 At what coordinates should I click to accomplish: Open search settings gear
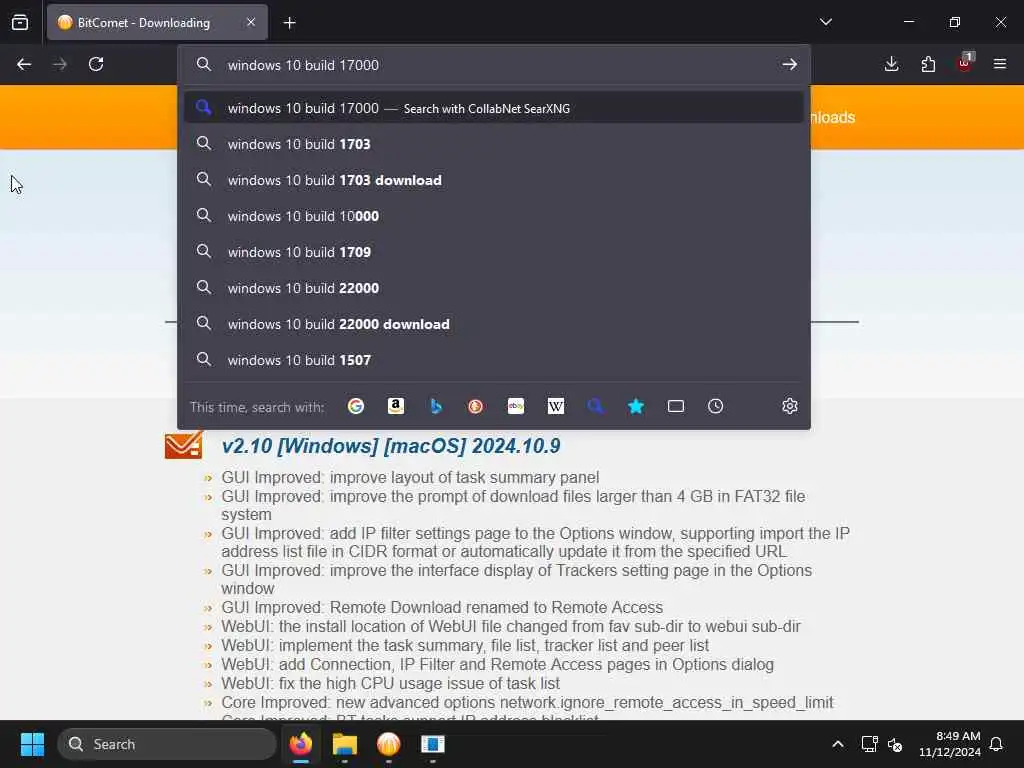click(790, 406)
